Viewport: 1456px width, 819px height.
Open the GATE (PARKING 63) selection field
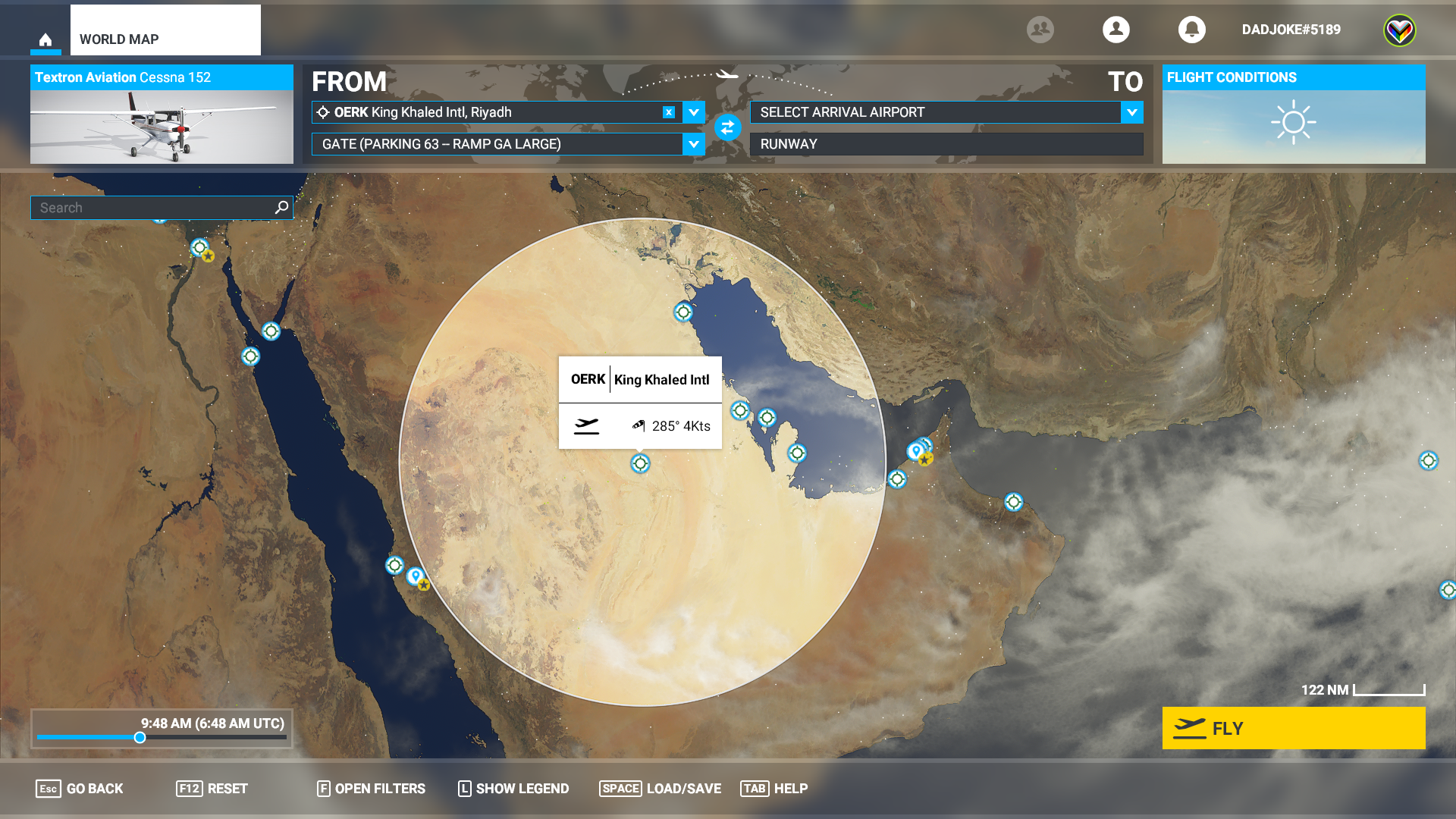click(x=497, y=144)
